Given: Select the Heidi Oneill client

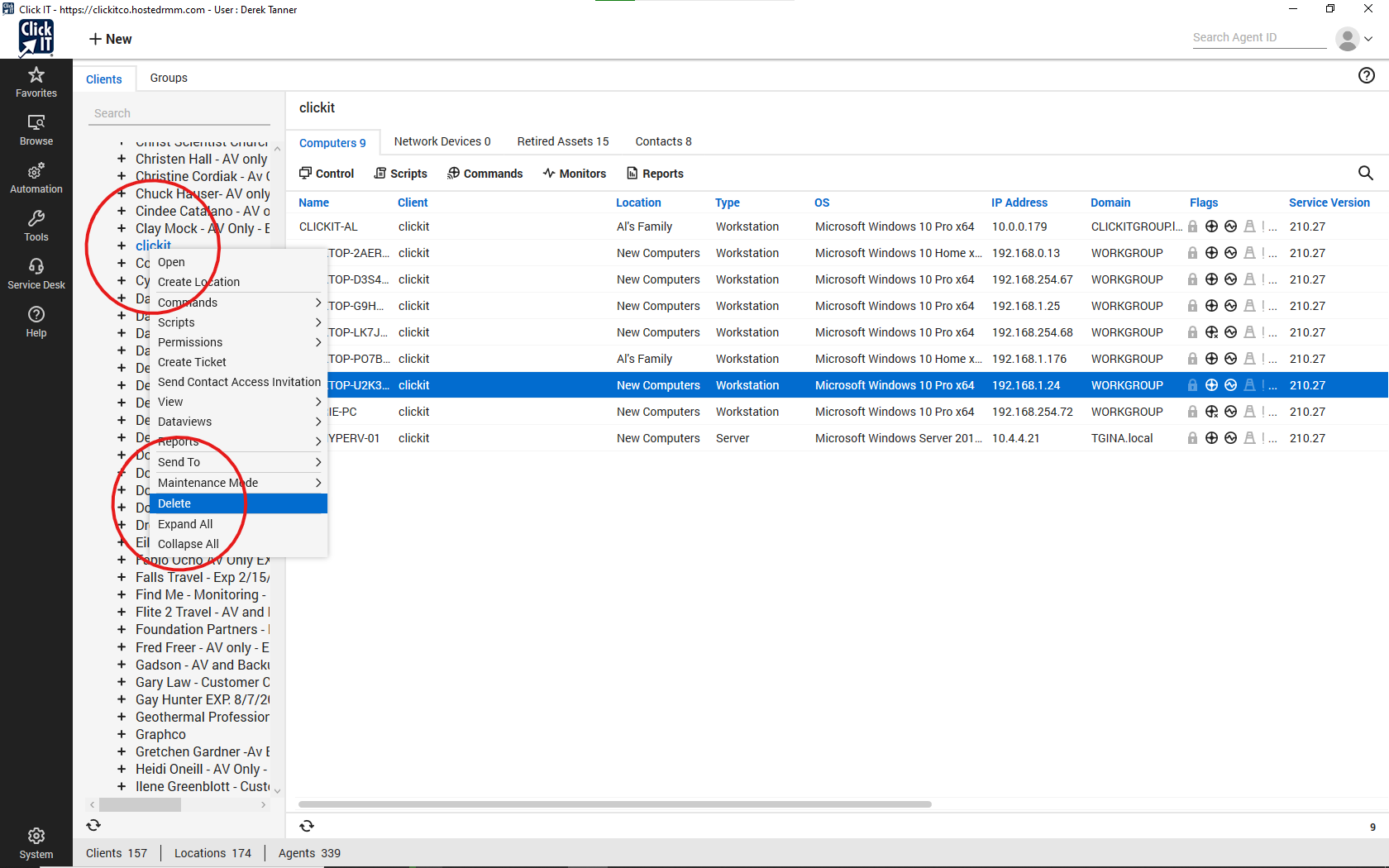Looking at the screenshot, I should click(x=202, y=769).
